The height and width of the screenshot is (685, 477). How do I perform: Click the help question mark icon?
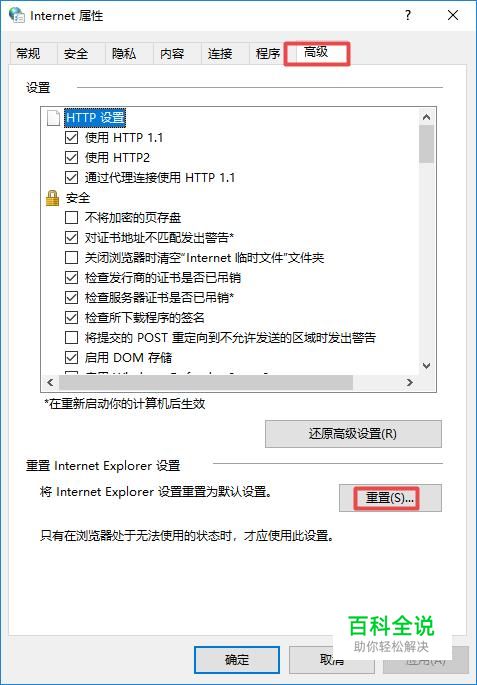click(x=408, y=15)
